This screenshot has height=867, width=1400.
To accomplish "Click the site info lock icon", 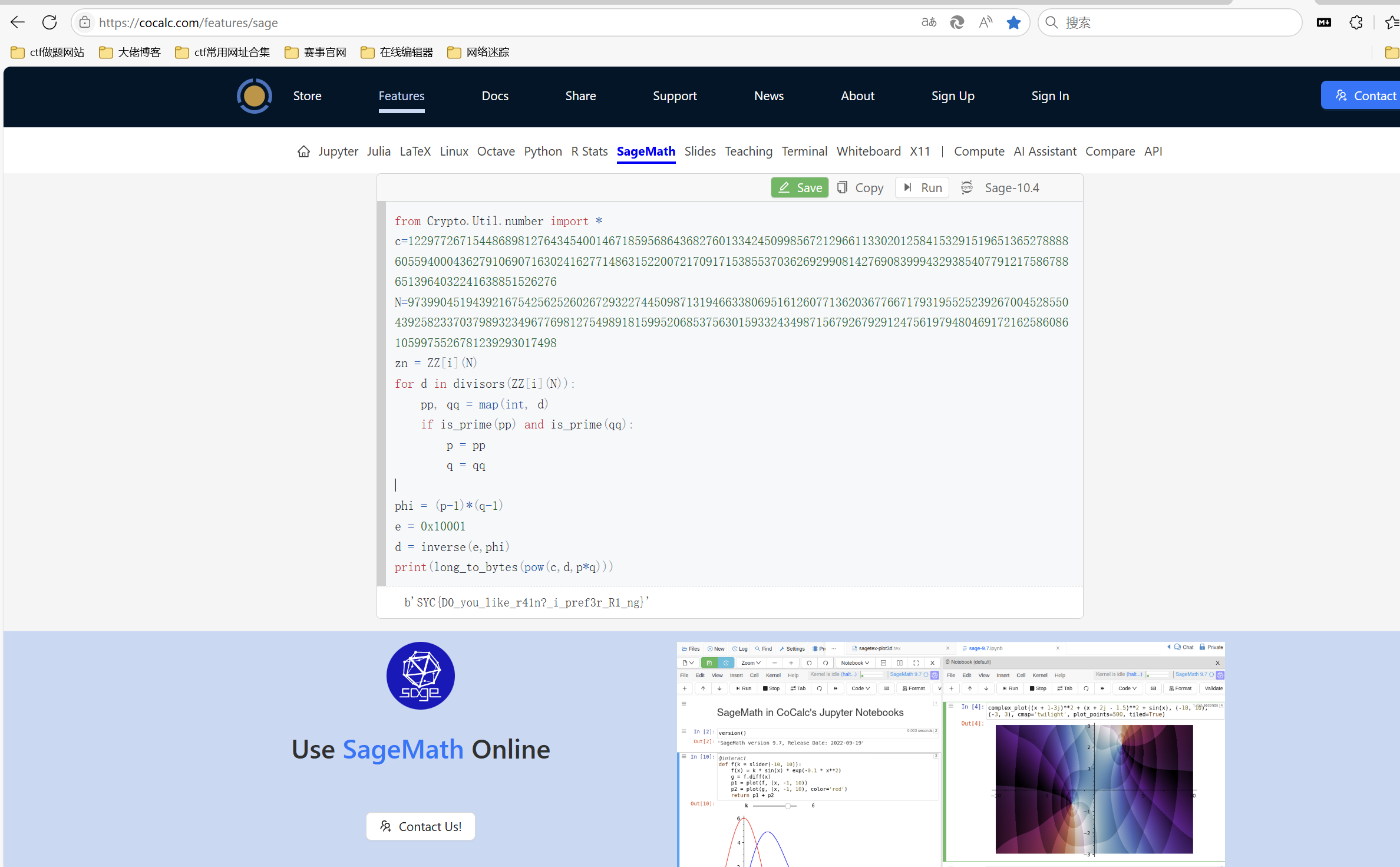I will 85,22.
